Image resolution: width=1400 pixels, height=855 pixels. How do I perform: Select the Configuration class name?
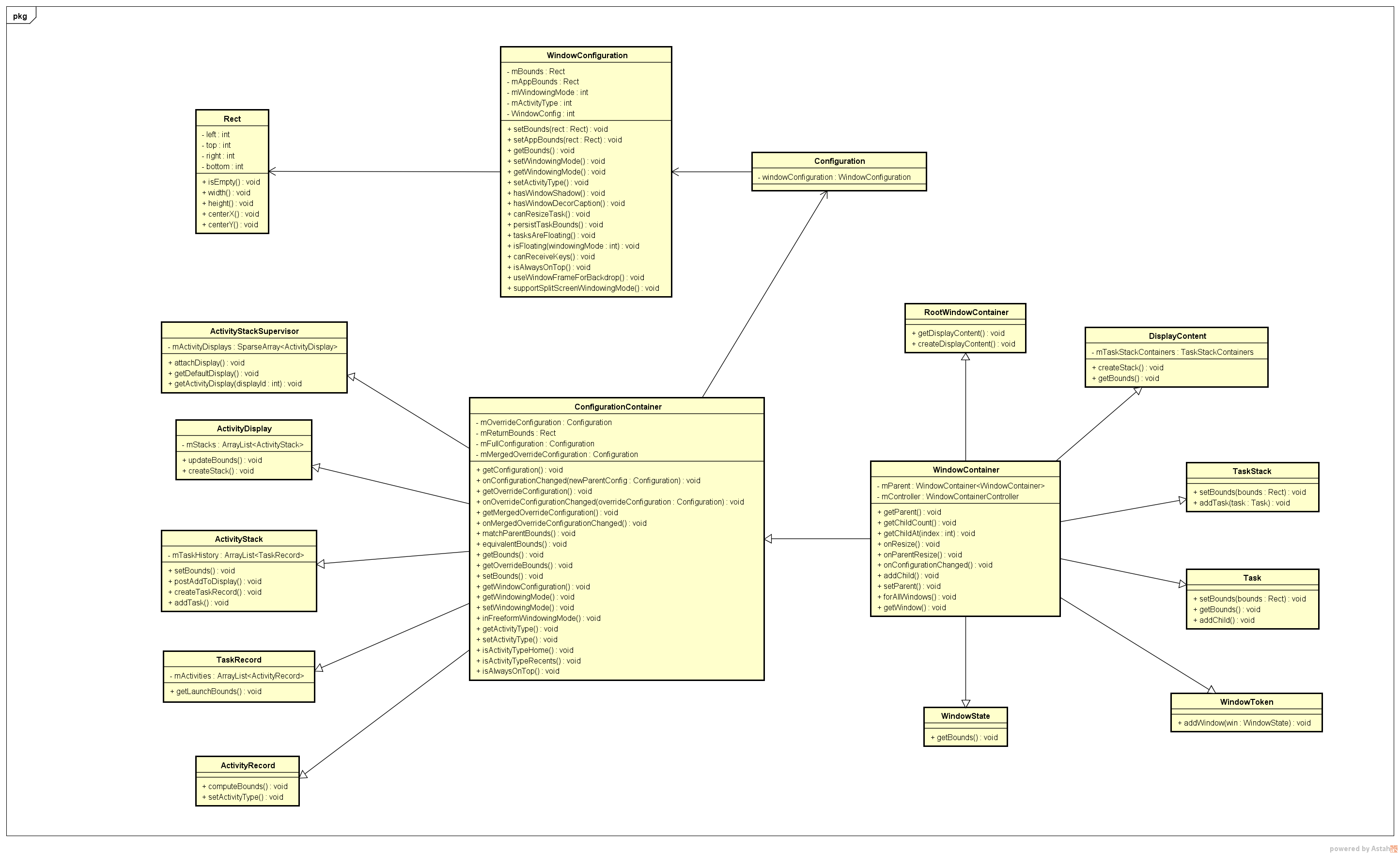(x=839, y=161)
